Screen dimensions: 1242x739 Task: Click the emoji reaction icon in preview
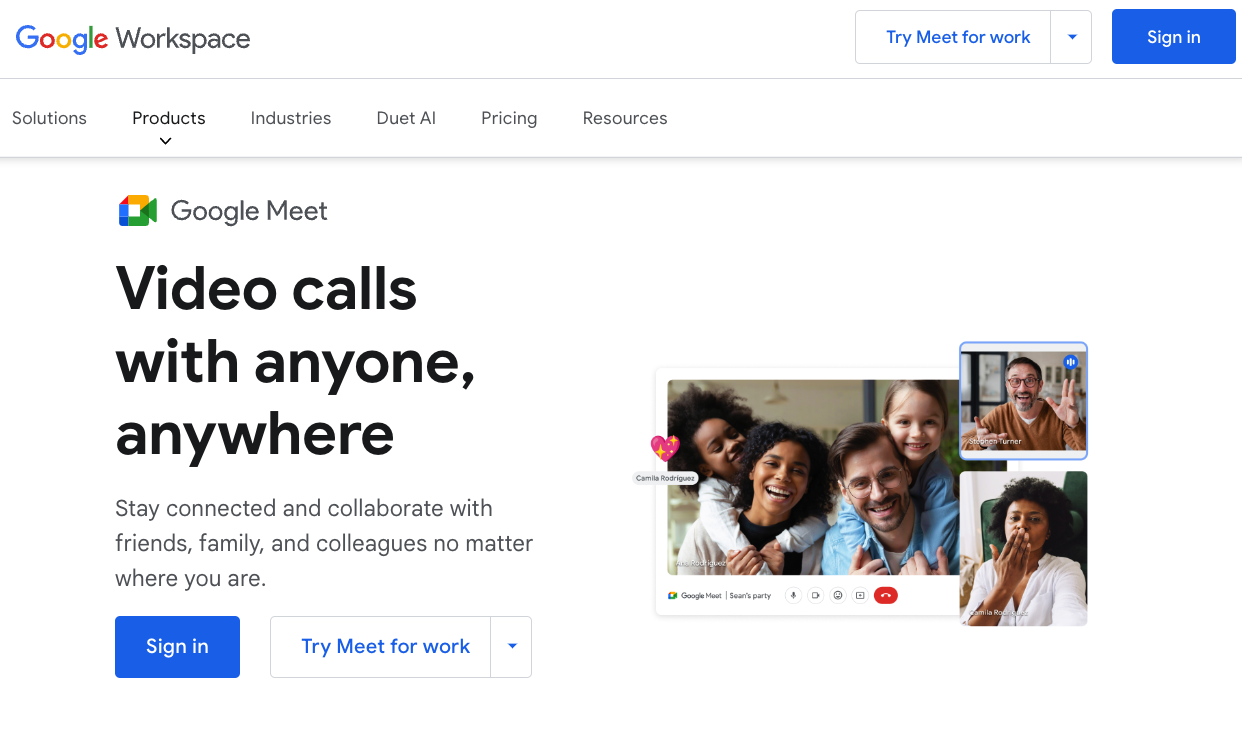pos(838,595)
